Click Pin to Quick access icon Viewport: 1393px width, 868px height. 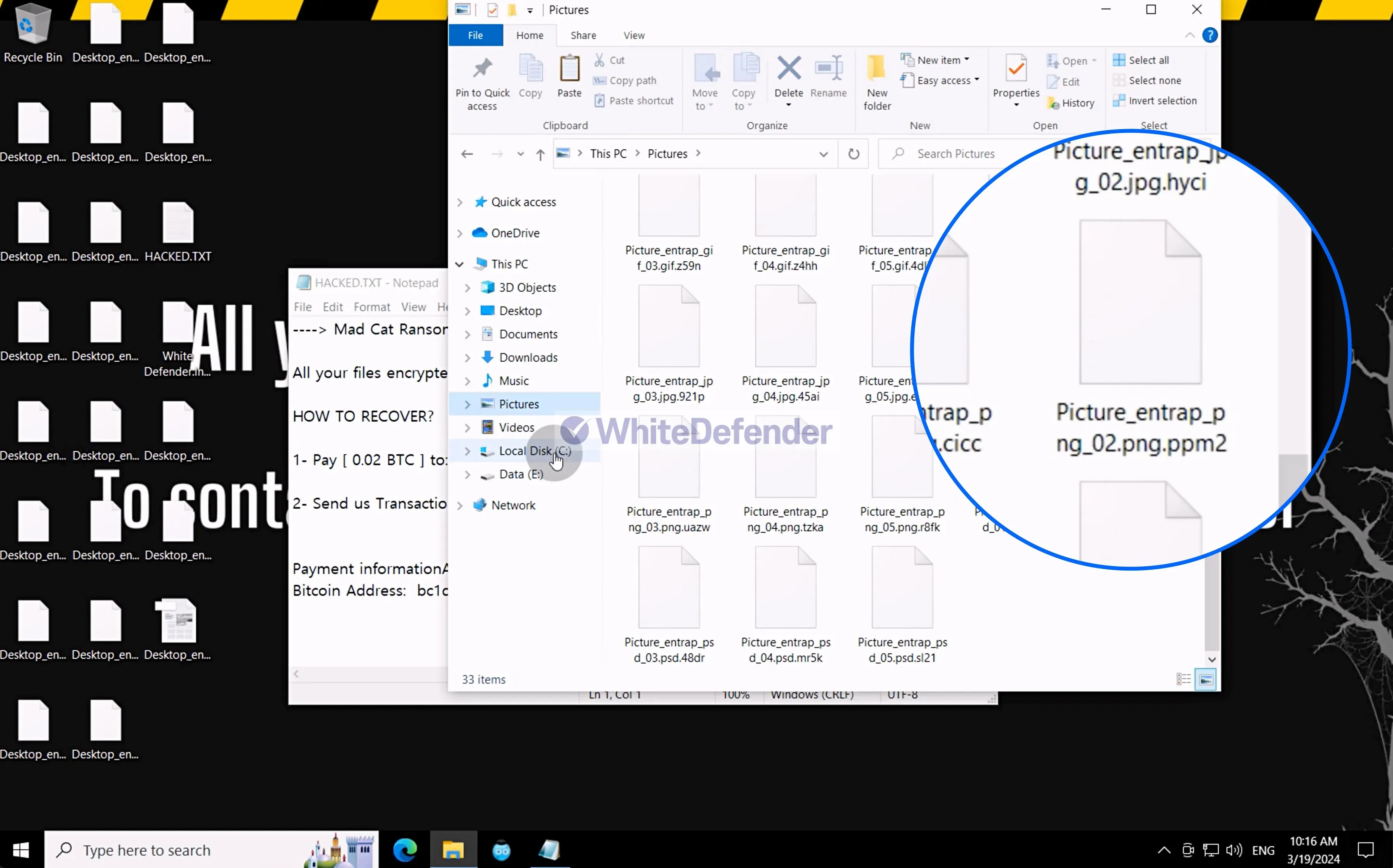(x=482, y=69)
